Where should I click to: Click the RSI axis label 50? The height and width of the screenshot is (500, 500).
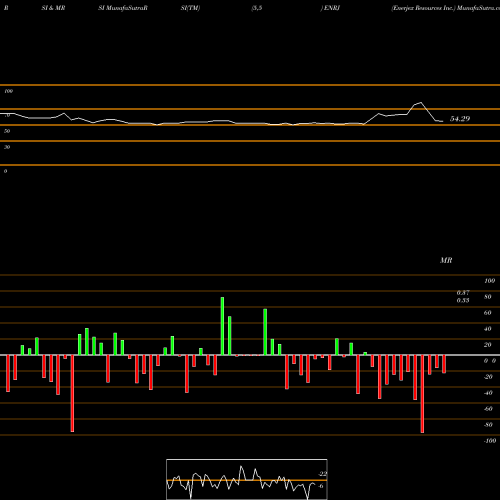(7, 131)
